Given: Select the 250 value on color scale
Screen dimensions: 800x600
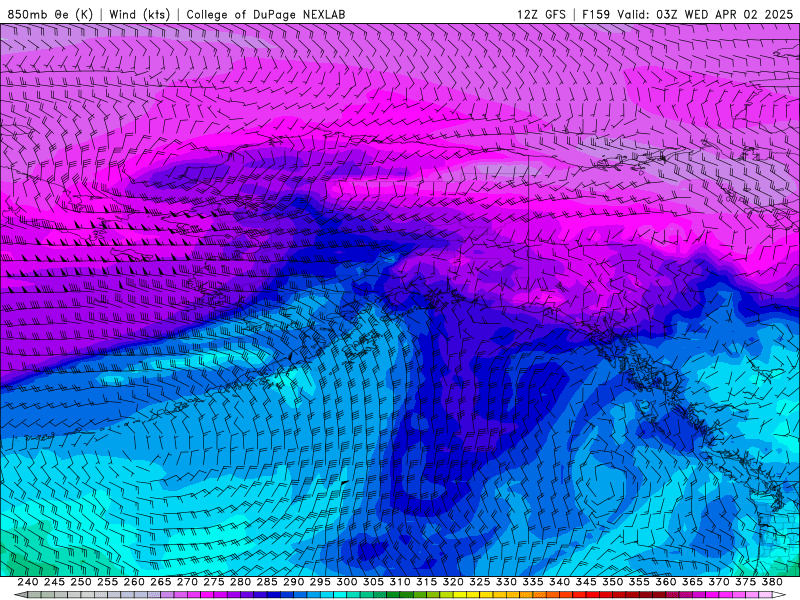Looking at the screenshot, I should 81,582.
